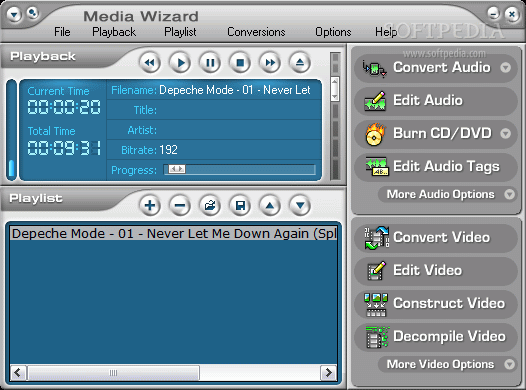Click the Decompile Video icon
526x390 pixels.
point(377,337)
